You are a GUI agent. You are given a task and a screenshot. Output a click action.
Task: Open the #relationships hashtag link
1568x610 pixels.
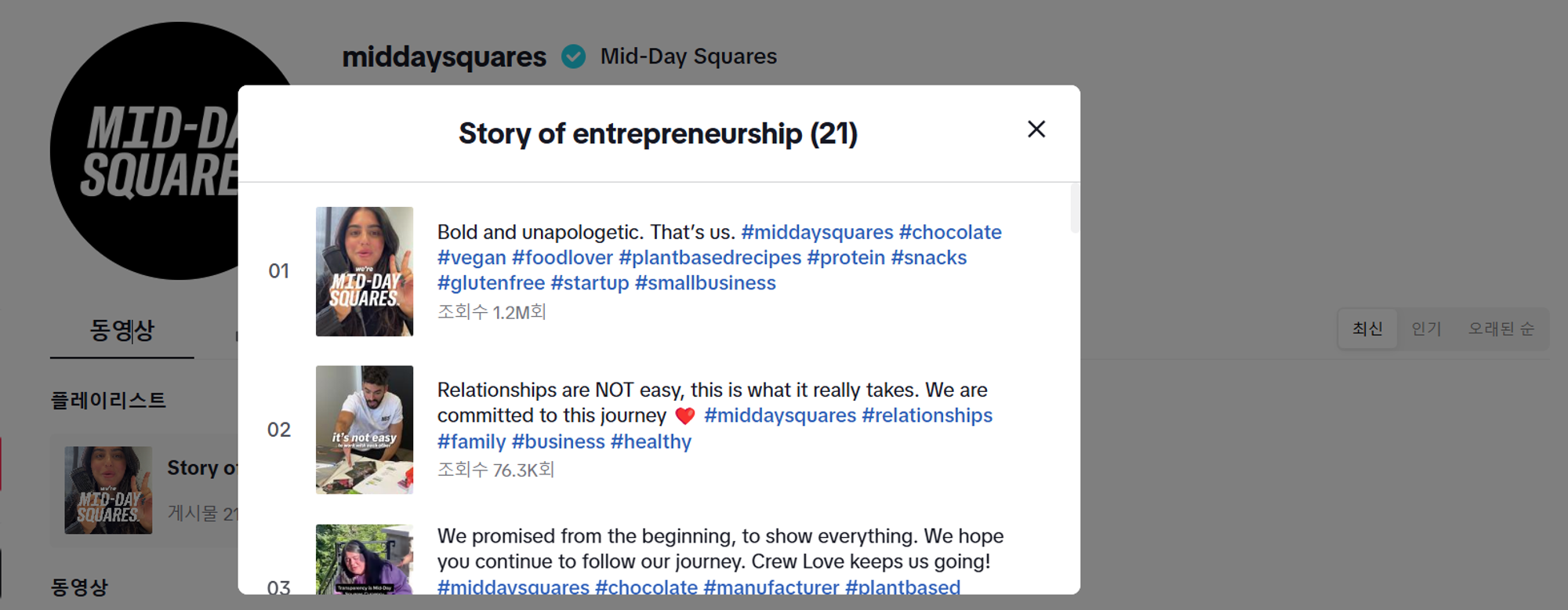point(927,416)
